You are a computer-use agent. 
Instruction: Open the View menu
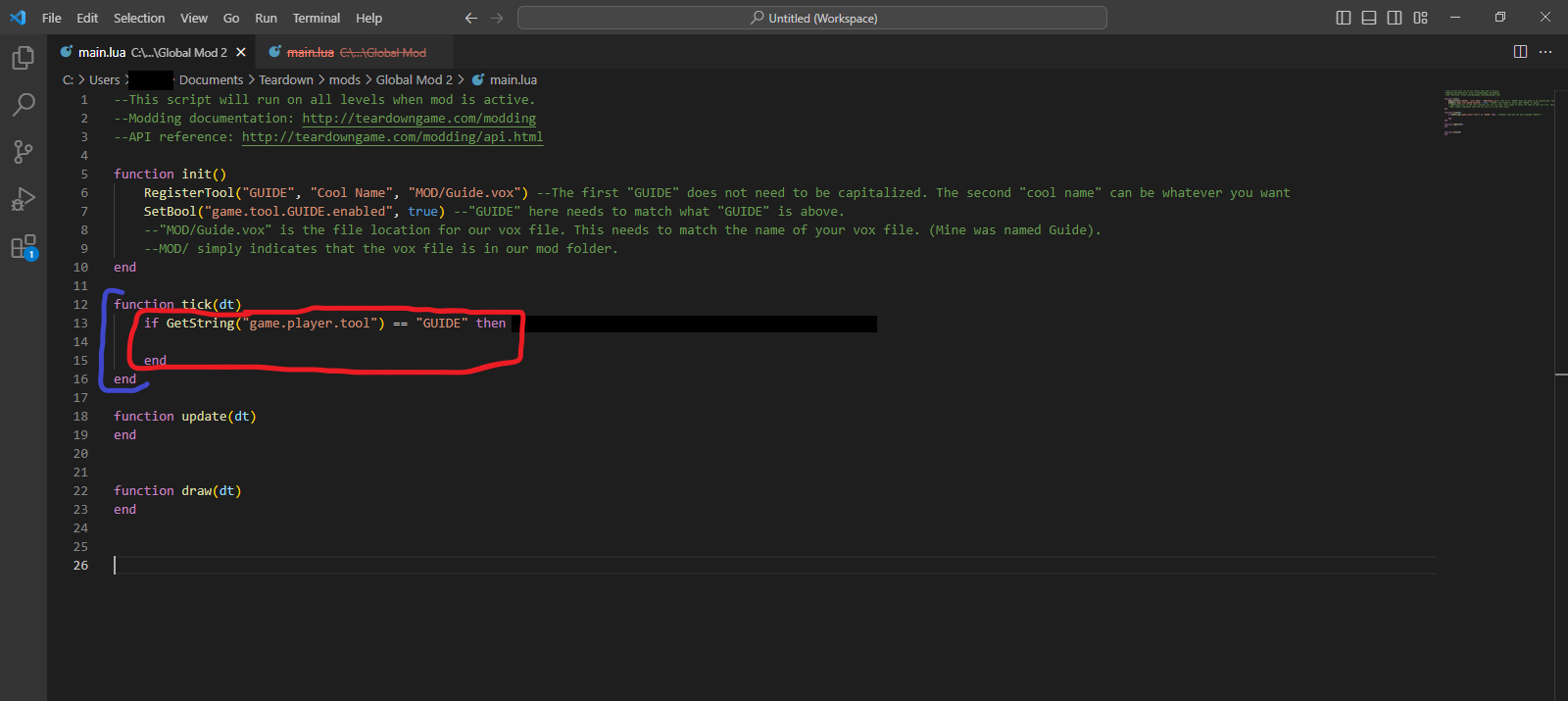click(194, 18)
